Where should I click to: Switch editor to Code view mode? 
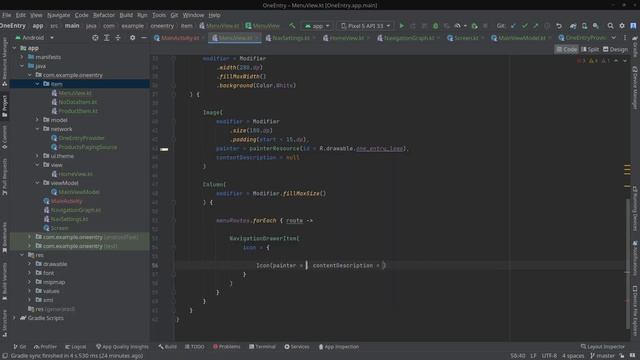566,49
